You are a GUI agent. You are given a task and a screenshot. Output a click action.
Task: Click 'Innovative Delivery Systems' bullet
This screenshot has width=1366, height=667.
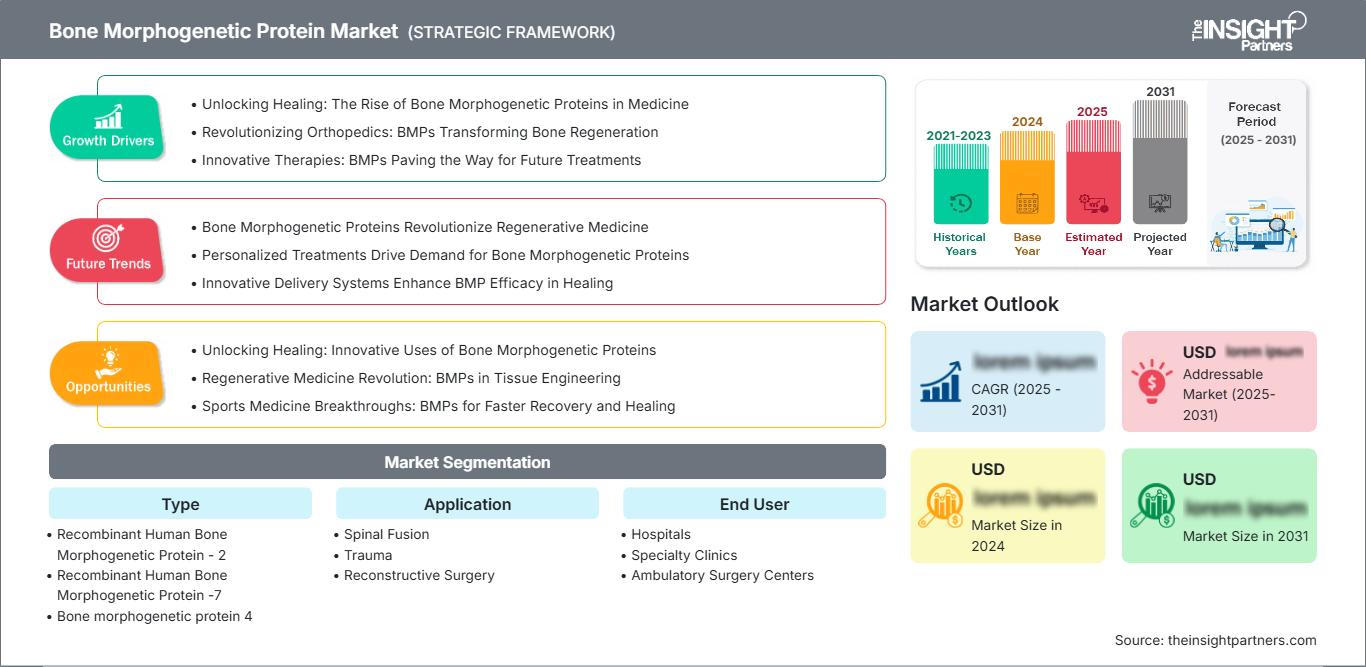(407, 283)
